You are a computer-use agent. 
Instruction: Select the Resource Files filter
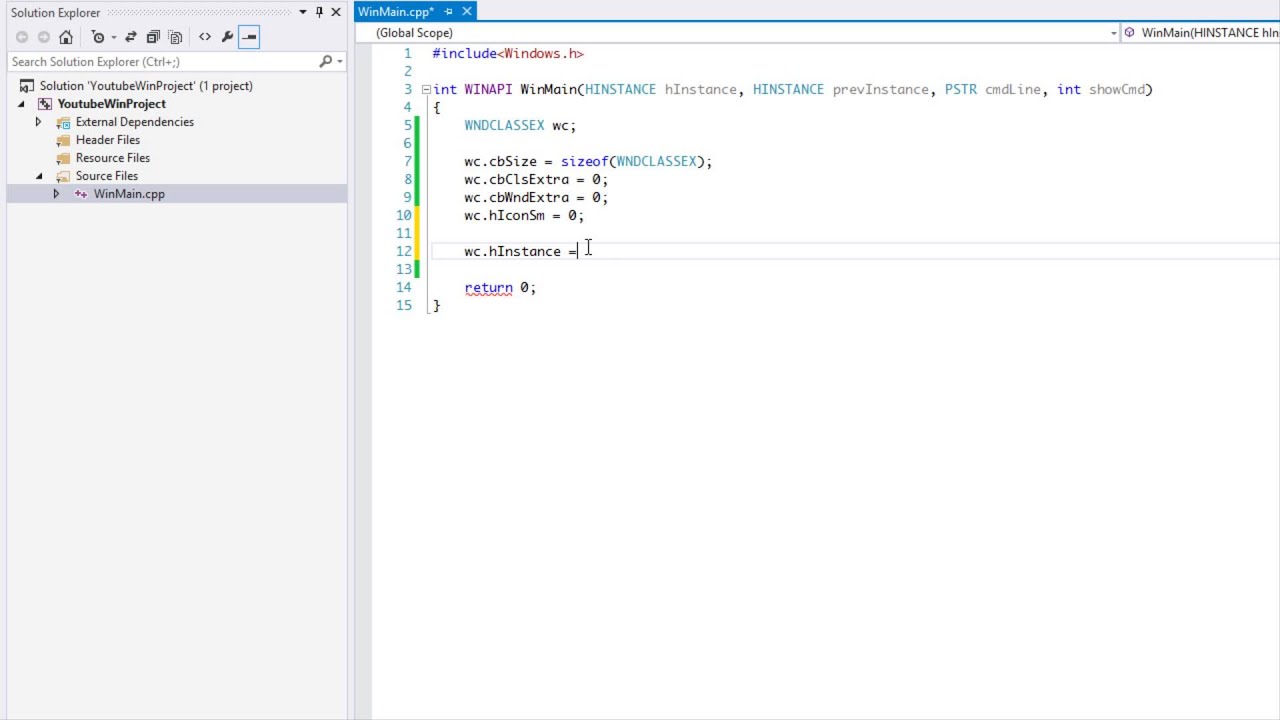tap(112, 158)
